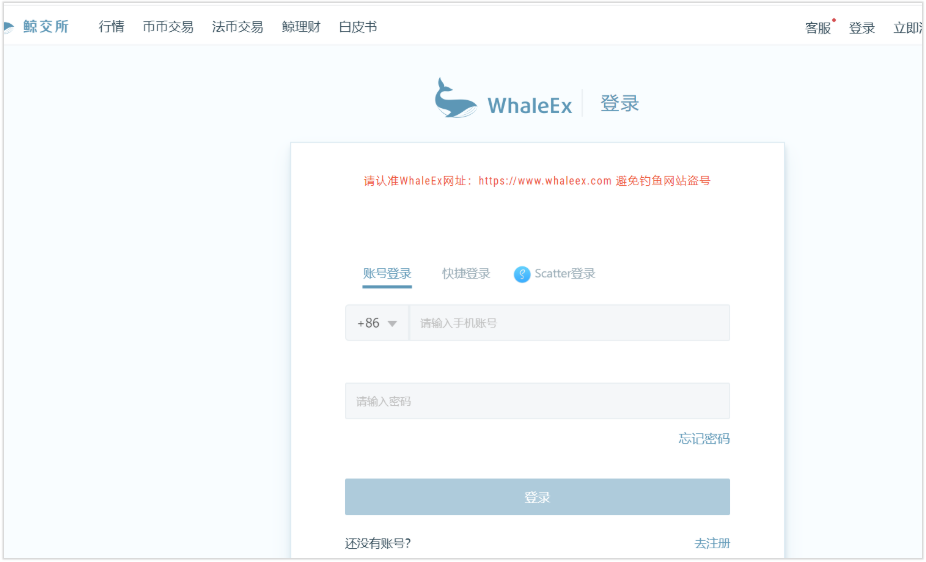The height and width of the screenshot is (562, 926).
Task: Click the Scatter login icon
Action: point(522,274)
